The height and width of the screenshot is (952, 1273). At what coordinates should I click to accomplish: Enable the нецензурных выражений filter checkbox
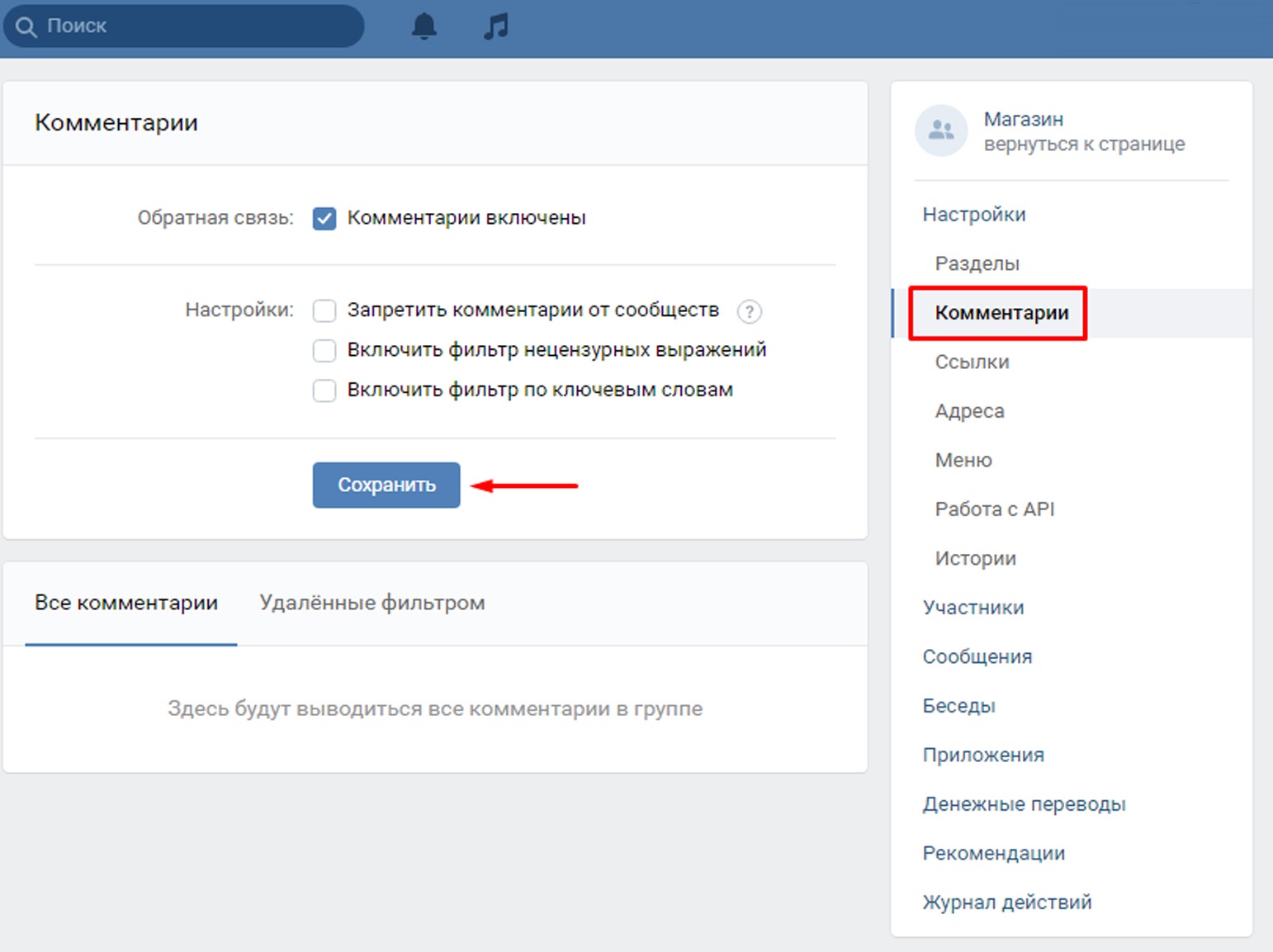pos(324,350)
